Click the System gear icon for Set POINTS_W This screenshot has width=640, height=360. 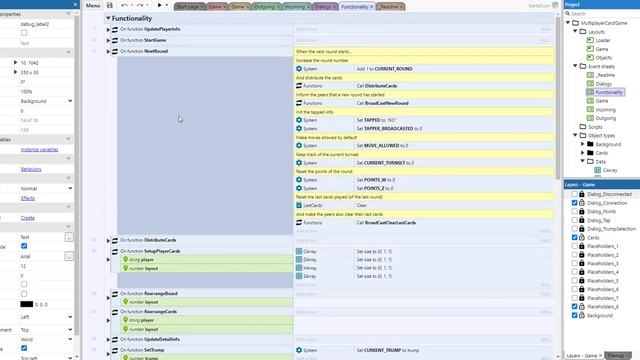(299, 180)
